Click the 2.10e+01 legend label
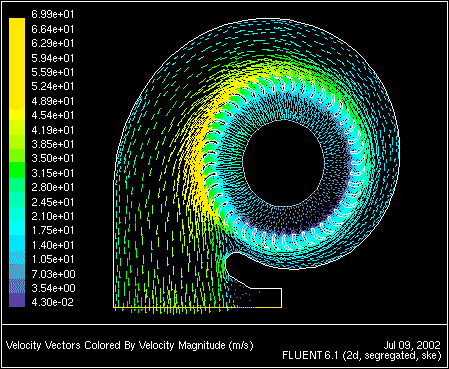 pyautogui.click(x=53, y=216)
